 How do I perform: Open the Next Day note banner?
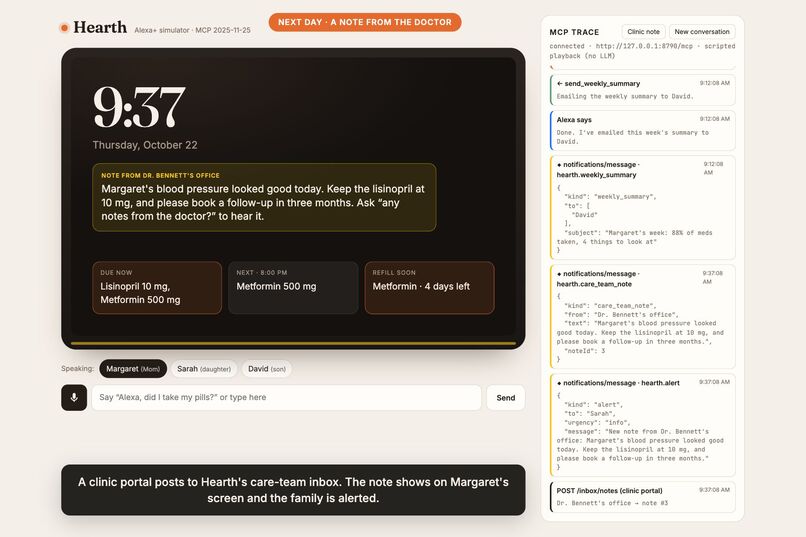[x=365, y=22]
